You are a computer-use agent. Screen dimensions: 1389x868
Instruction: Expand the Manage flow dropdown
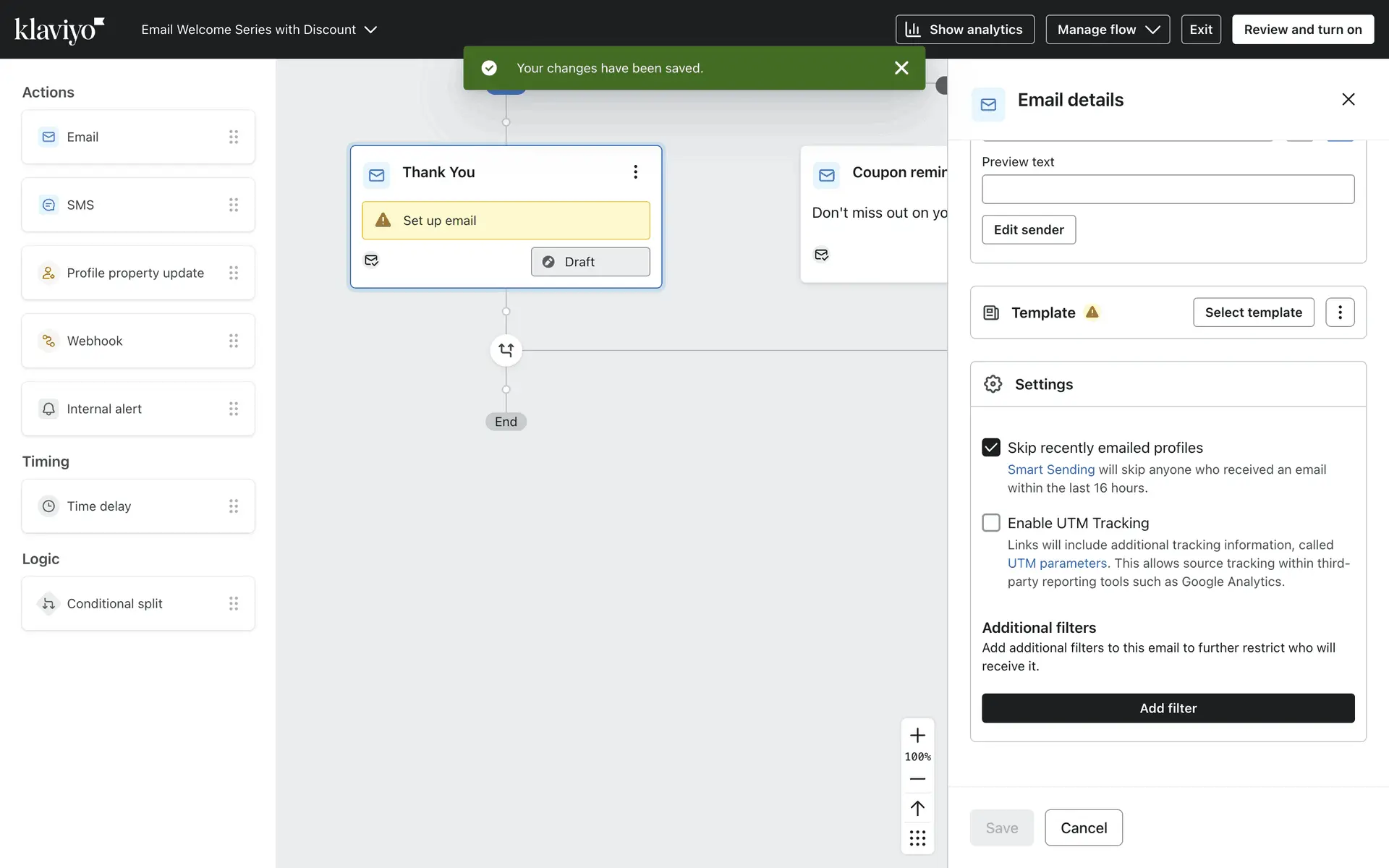[x=1107, y=30]
